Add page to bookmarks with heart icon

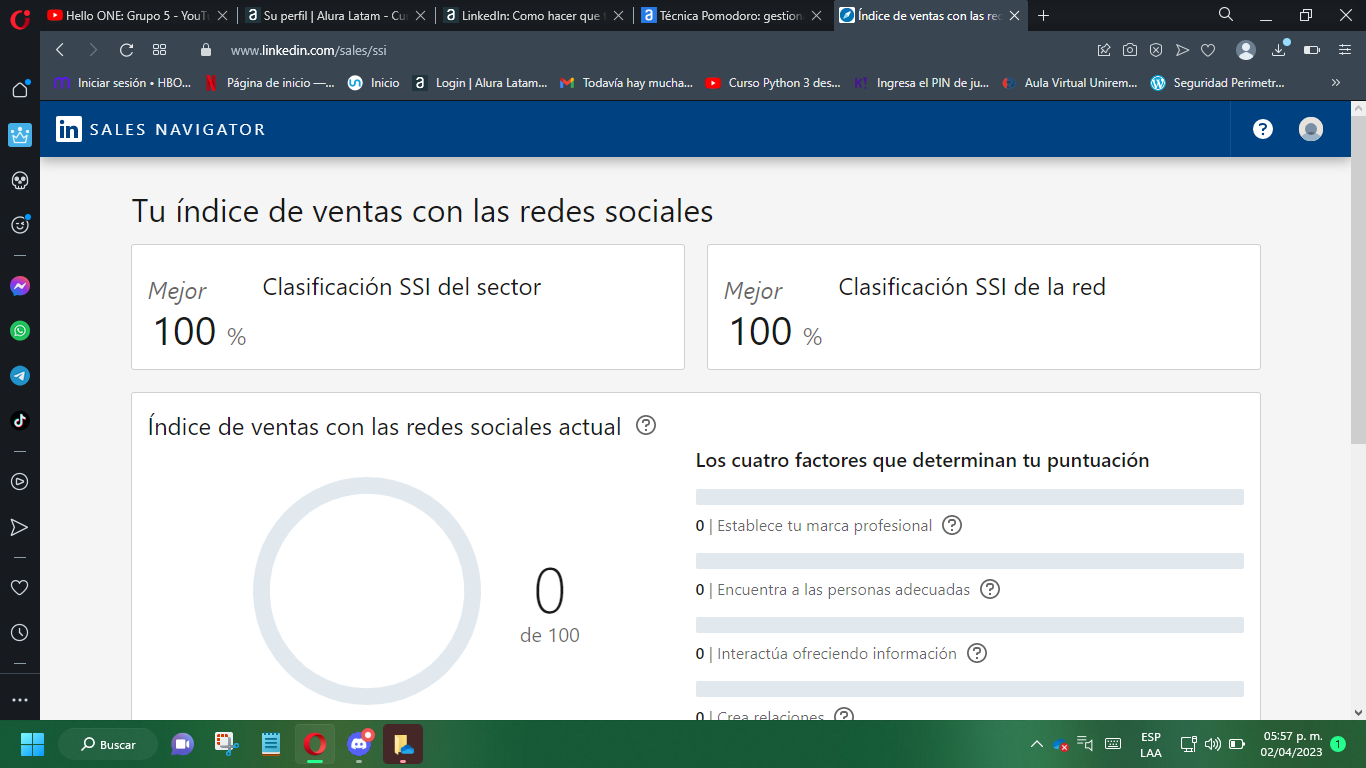coord(1208,50)
